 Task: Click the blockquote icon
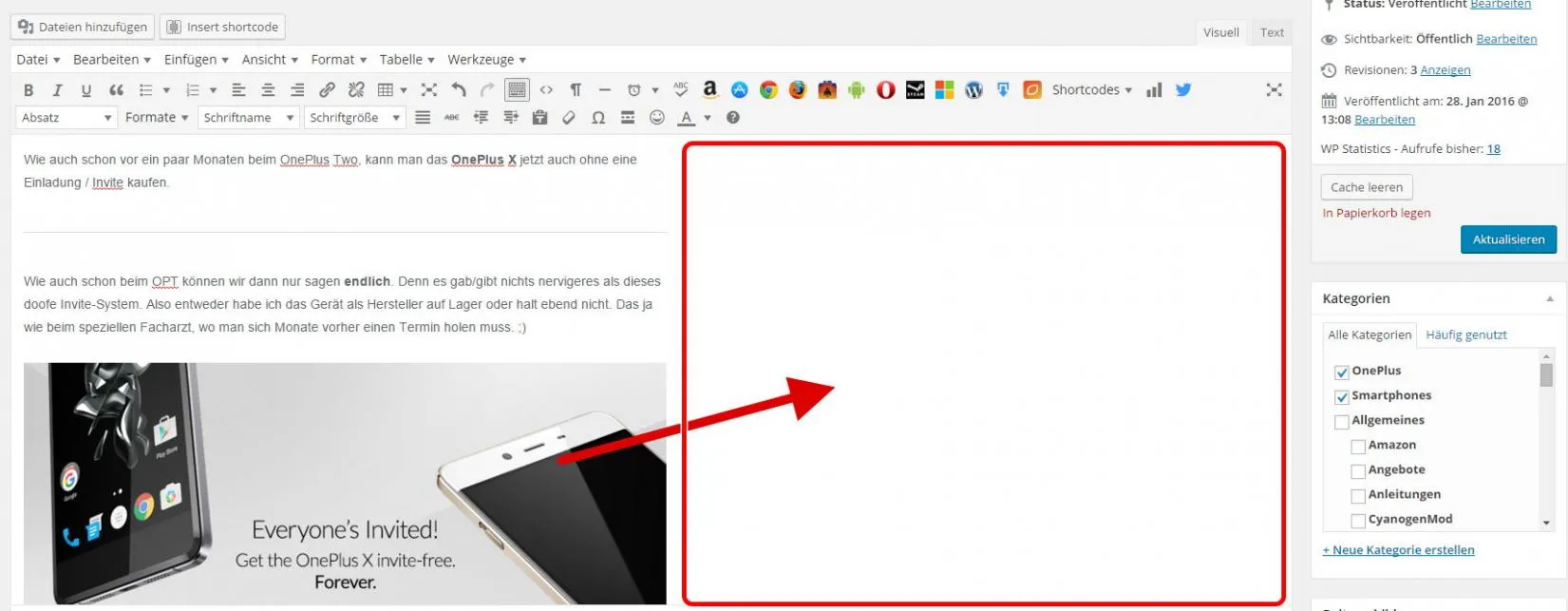tap(116, 90)
